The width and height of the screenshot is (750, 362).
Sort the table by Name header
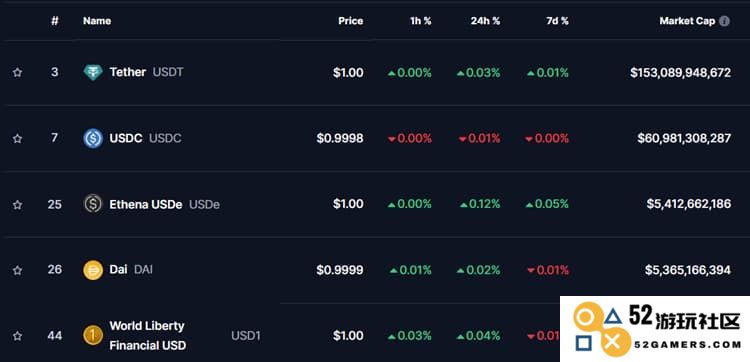(97, 21)
